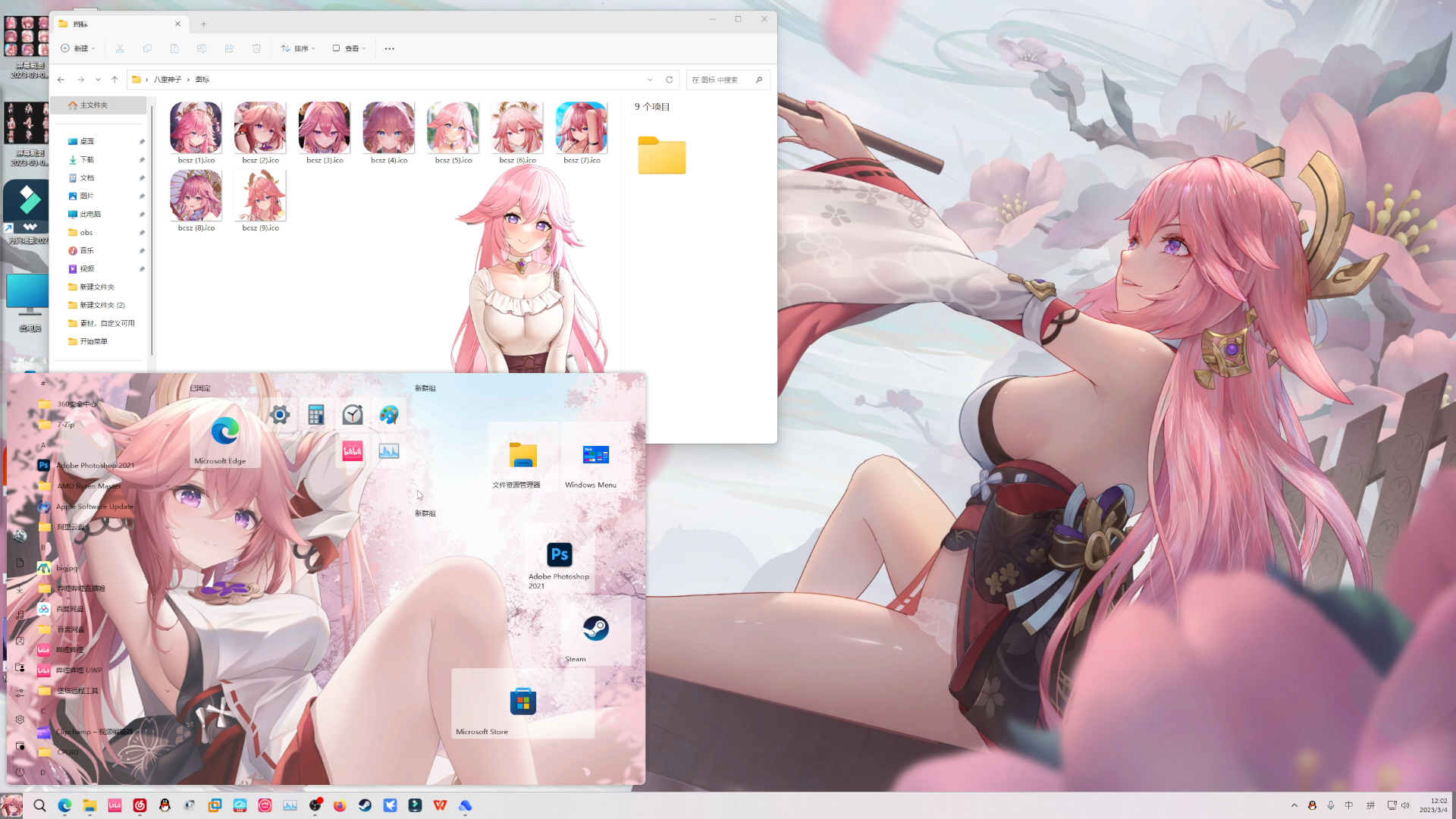Click 八重神子 in the breadcrumb path
1456x819 pixels.
coord(167,80)
